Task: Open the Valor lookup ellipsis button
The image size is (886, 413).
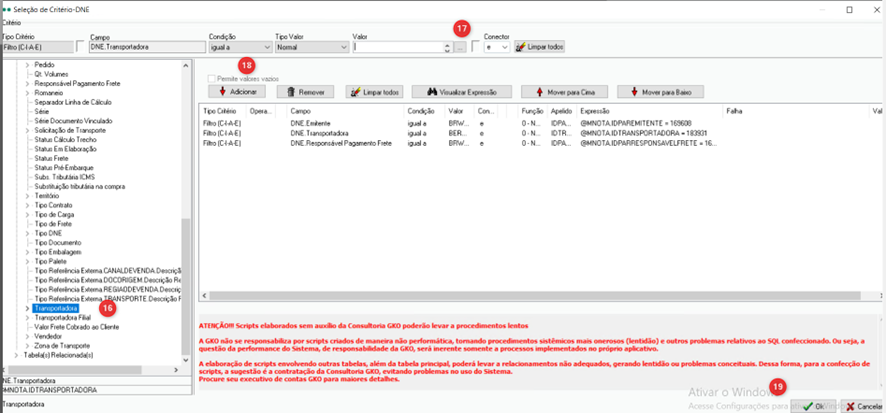Action: 461,47
